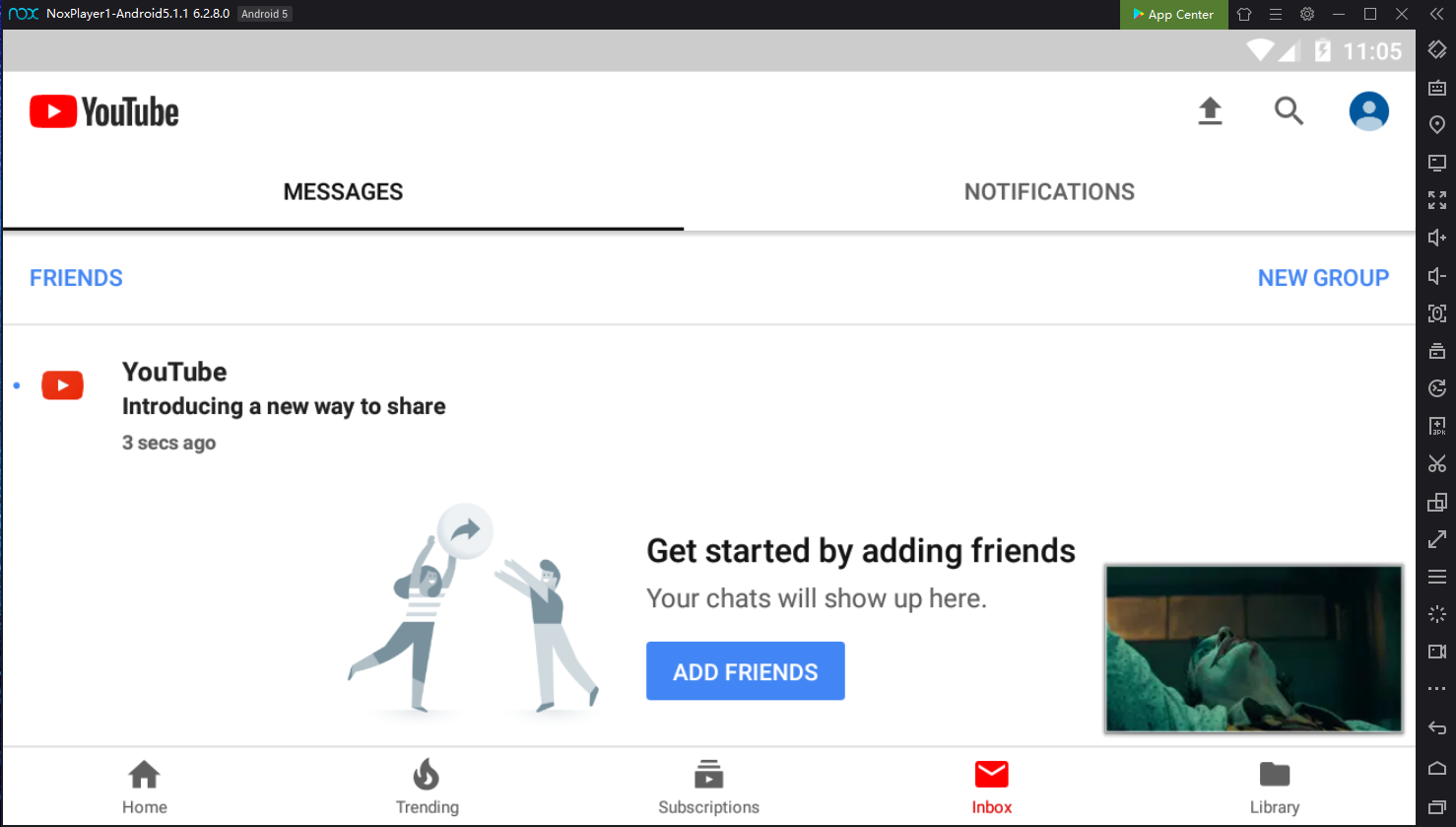Take screenshot with sidebar capture icon
The image size is (1456, 827).
[x=1437, y=313]
